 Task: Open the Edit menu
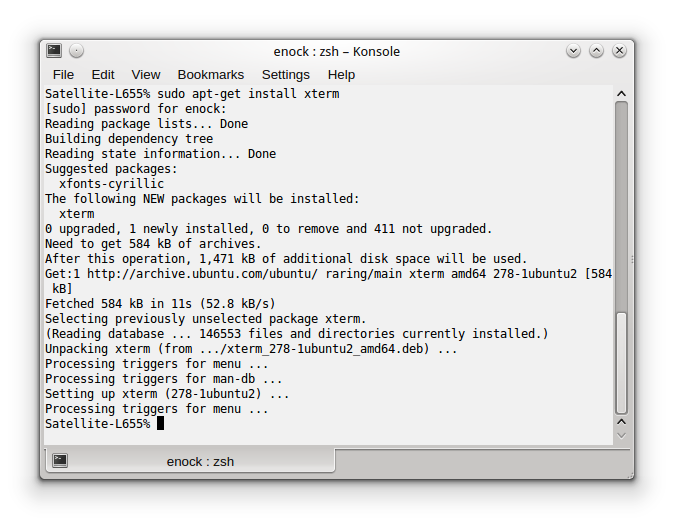[x=103, y=75]
